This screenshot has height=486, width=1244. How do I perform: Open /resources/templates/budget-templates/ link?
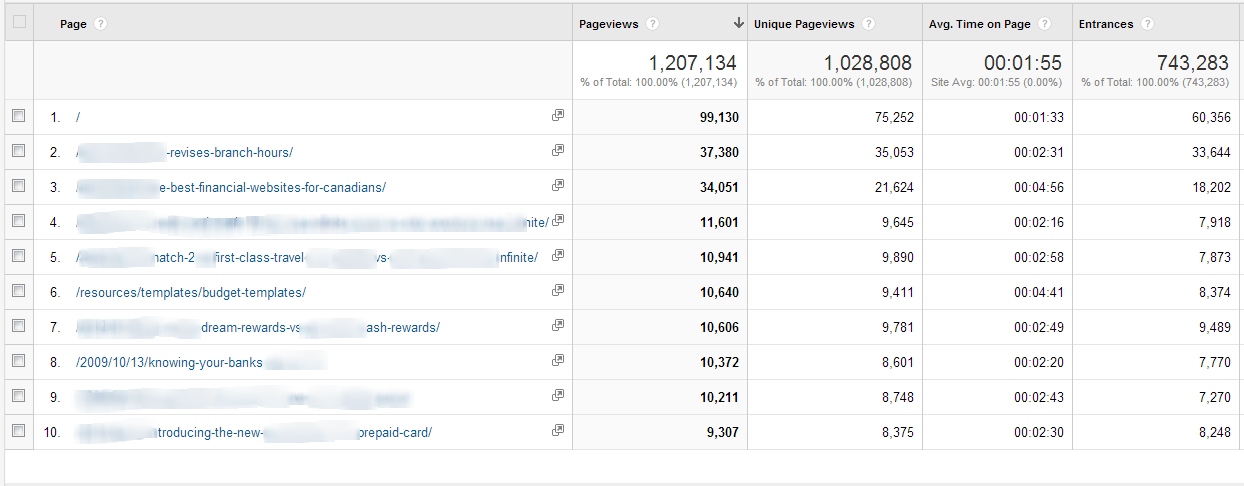point(191,293)
